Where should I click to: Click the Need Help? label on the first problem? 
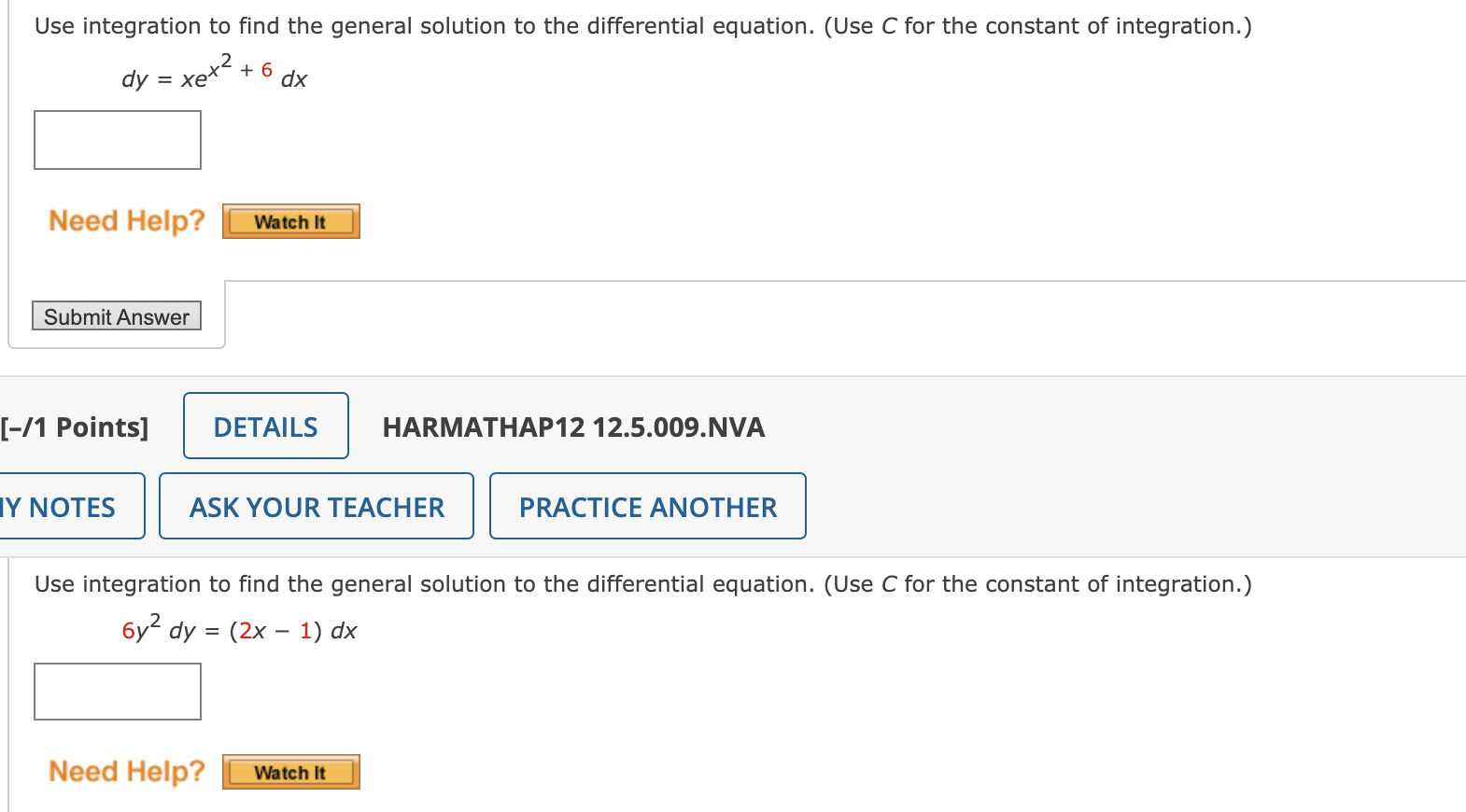[x=126, y=221]
